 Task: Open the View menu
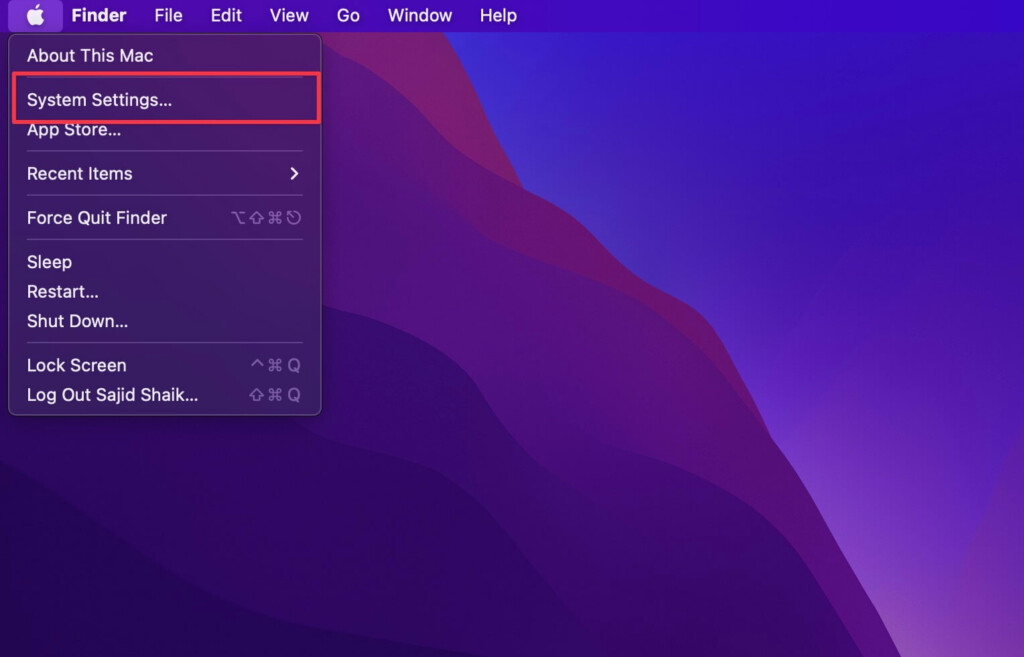(x=289, y=15)
